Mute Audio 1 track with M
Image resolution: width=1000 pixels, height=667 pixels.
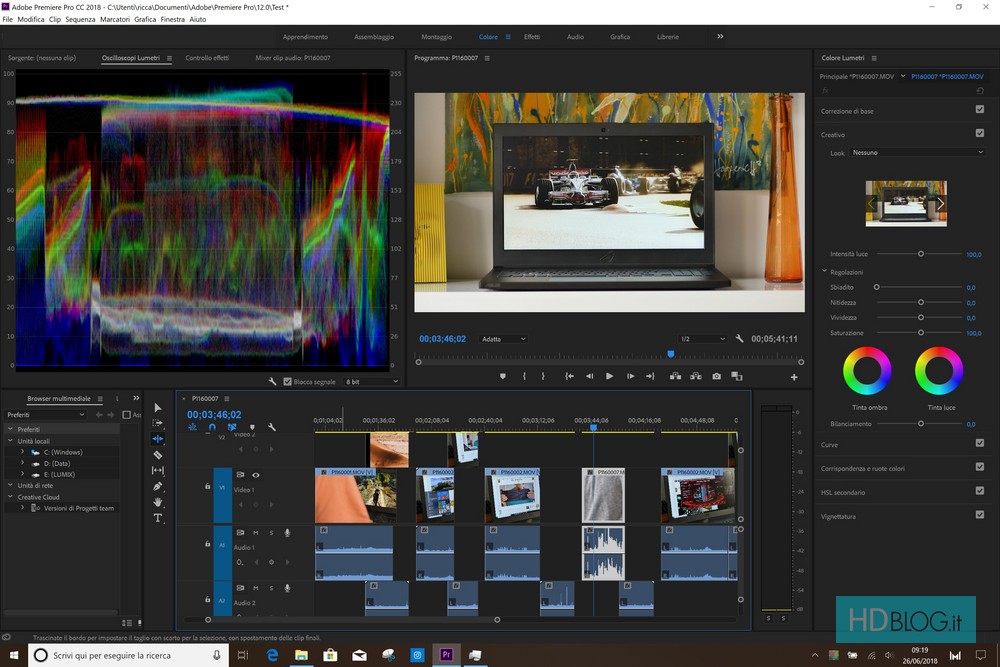click(x=256, y=533)
